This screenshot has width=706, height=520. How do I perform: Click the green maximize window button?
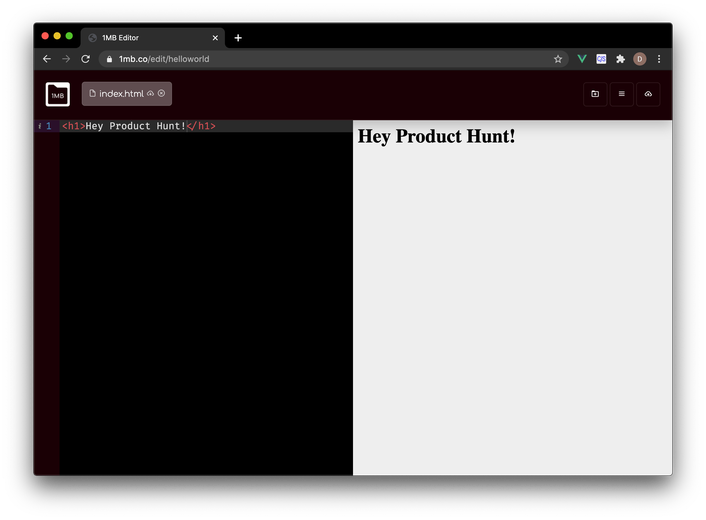(x=69, y=36)
